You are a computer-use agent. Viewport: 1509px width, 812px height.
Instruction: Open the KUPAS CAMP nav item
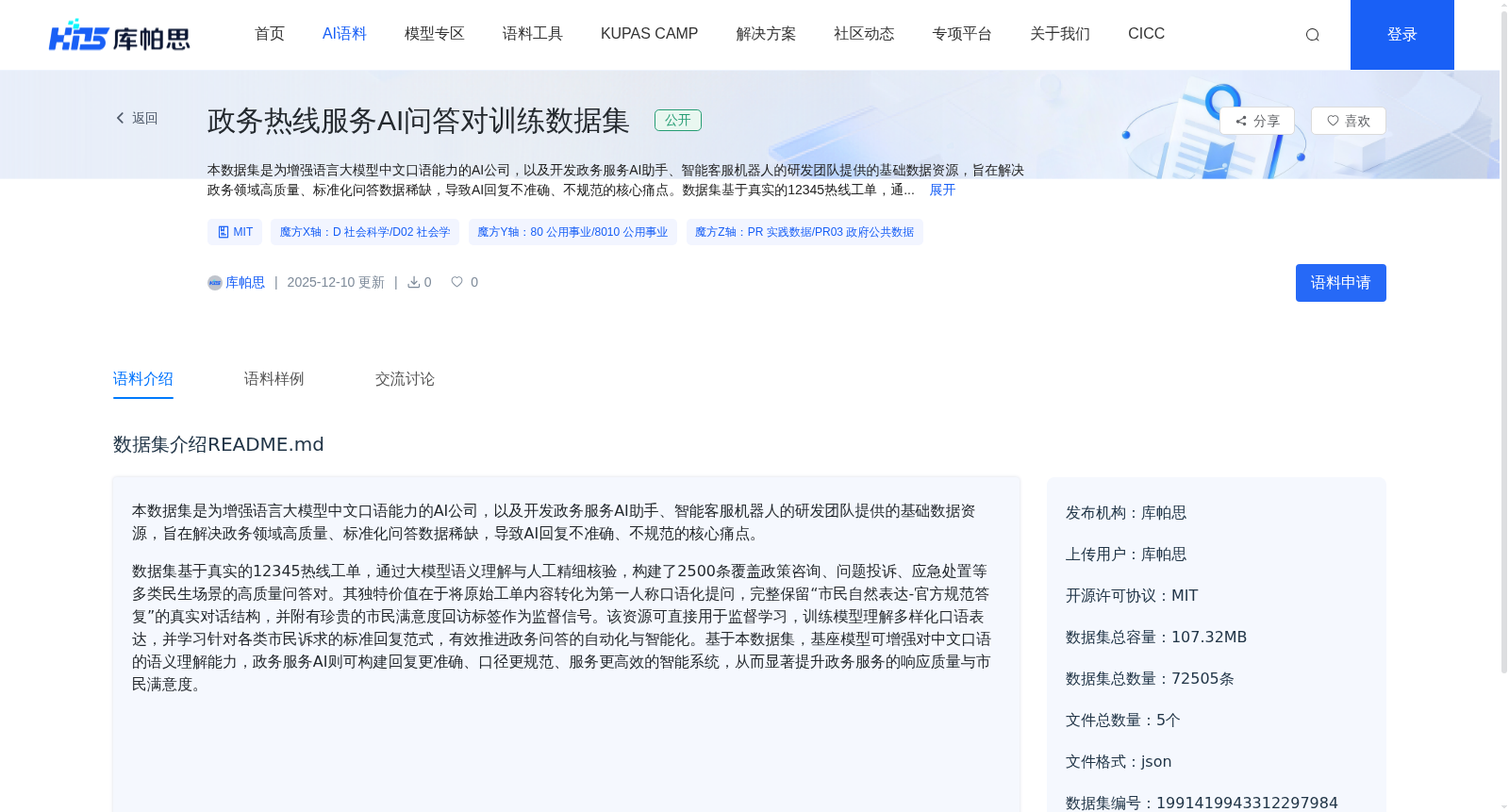(650, 34)
